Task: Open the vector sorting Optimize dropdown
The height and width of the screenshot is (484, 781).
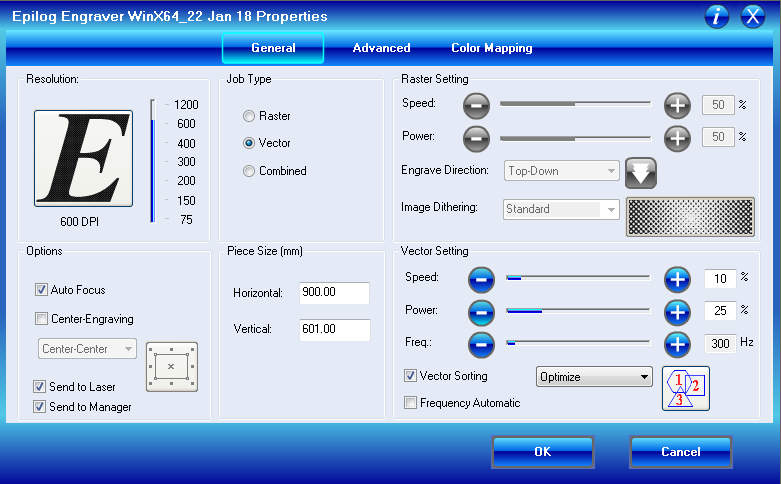Action: coord(594,377)
